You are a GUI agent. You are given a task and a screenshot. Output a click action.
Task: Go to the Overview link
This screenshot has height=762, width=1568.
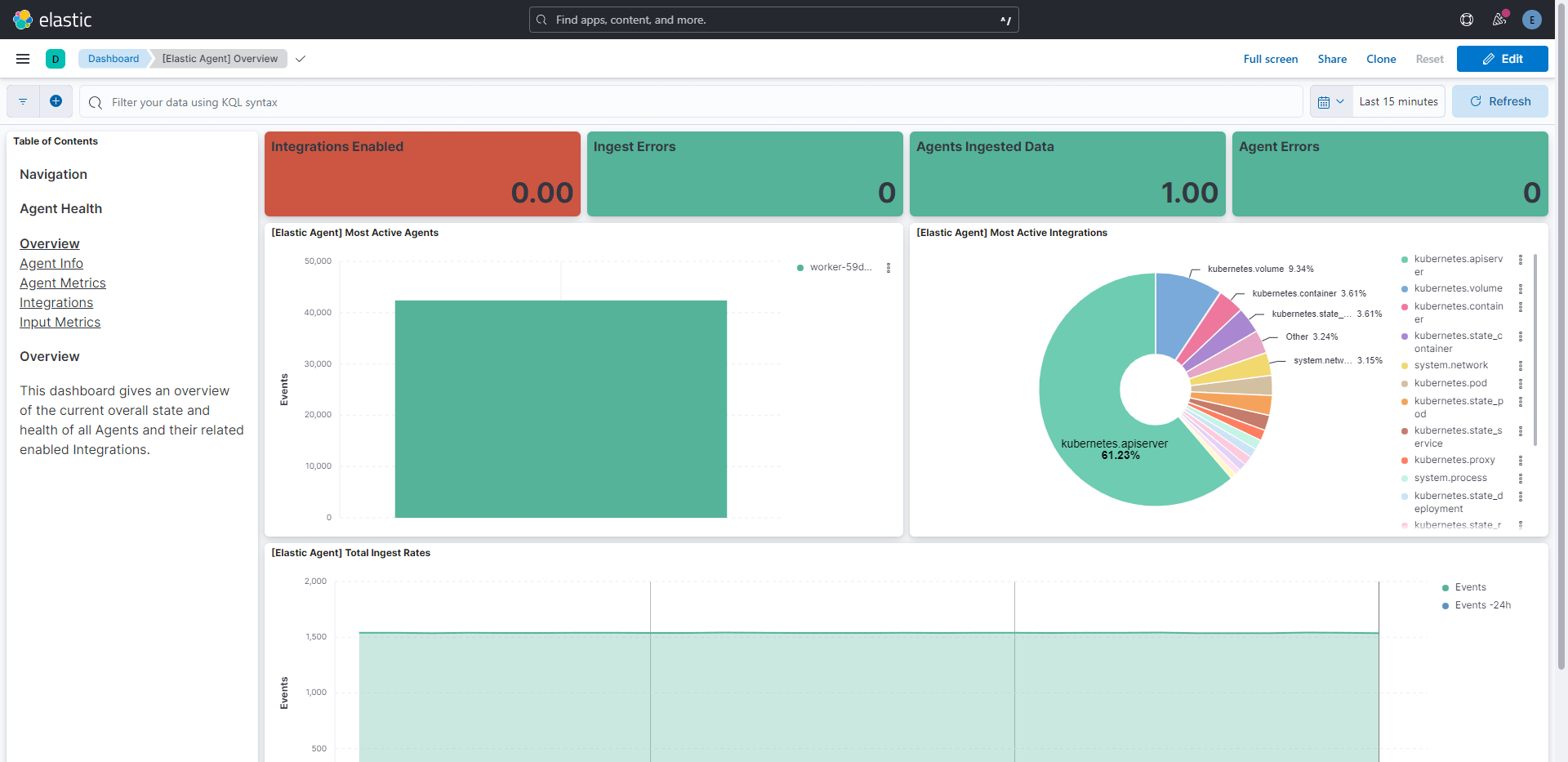[x=50, y=243]
